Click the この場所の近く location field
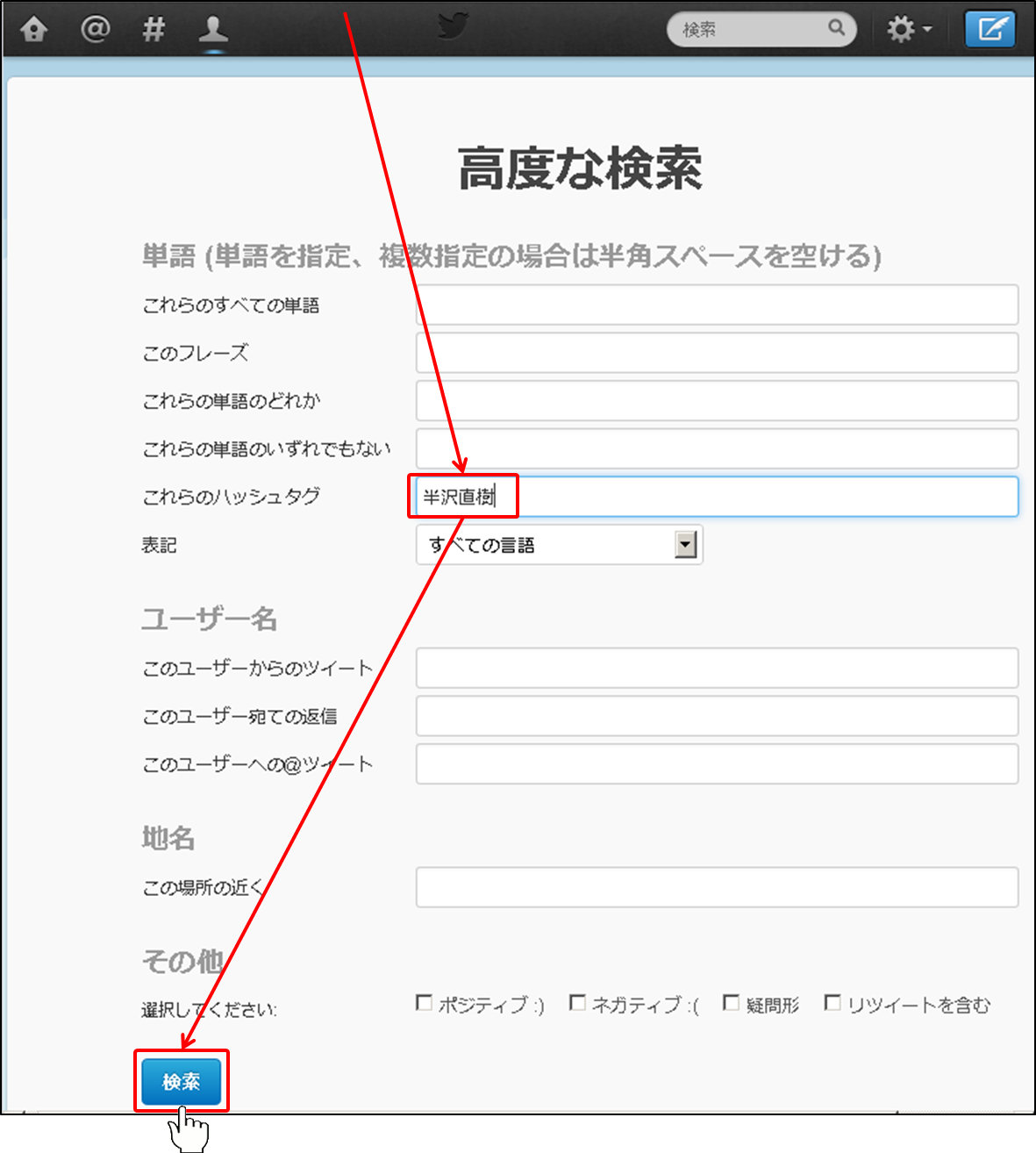Viewport: 1036px width, 1153px height. (x=717, y=887)
